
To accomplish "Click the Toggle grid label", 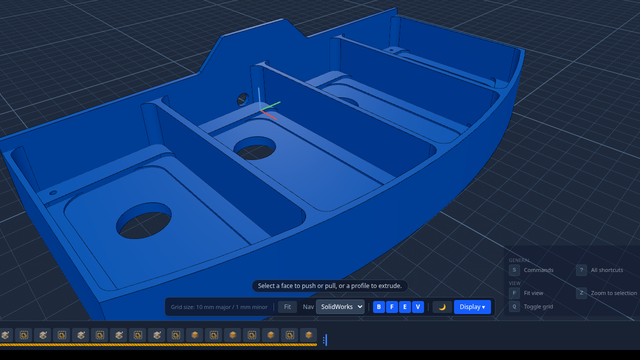I will [538, 307].
